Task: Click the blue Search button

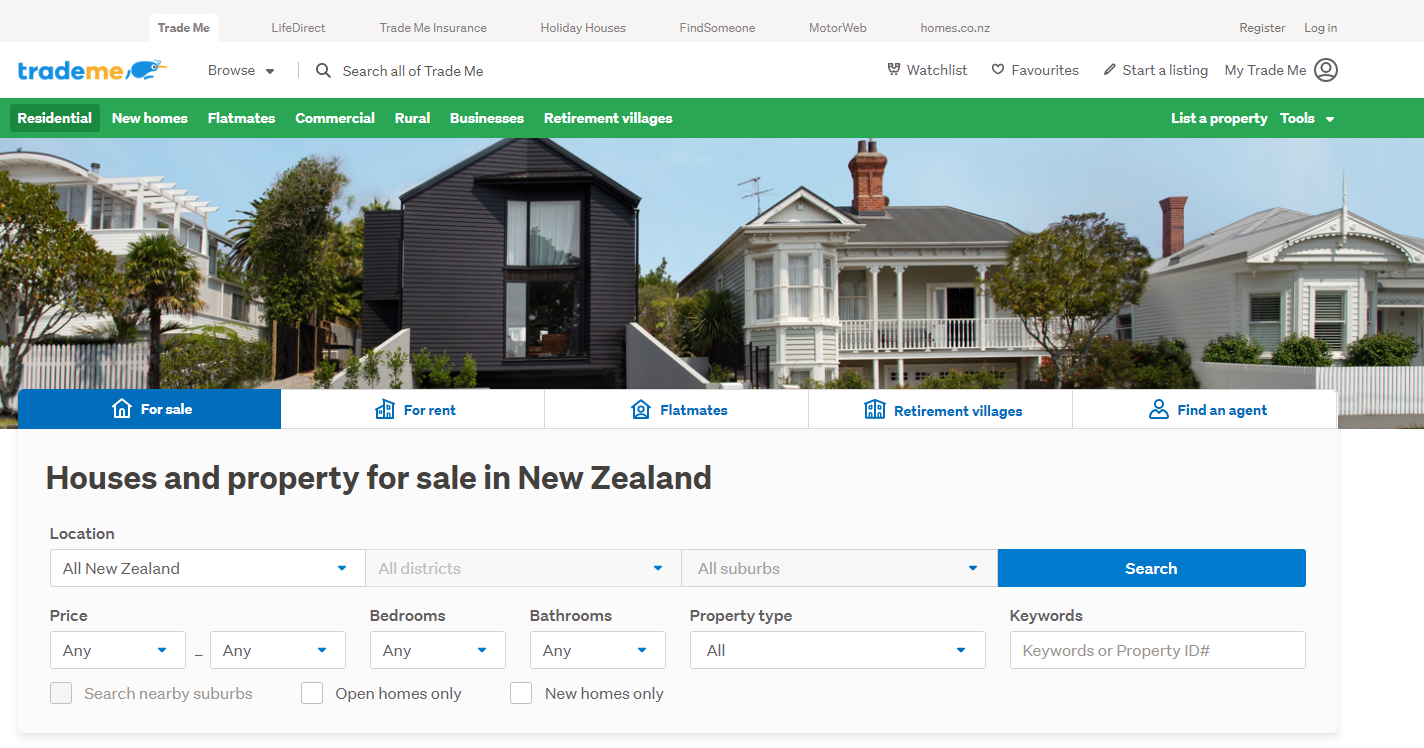Action: pyautogui.click(x=1152, y=568)
